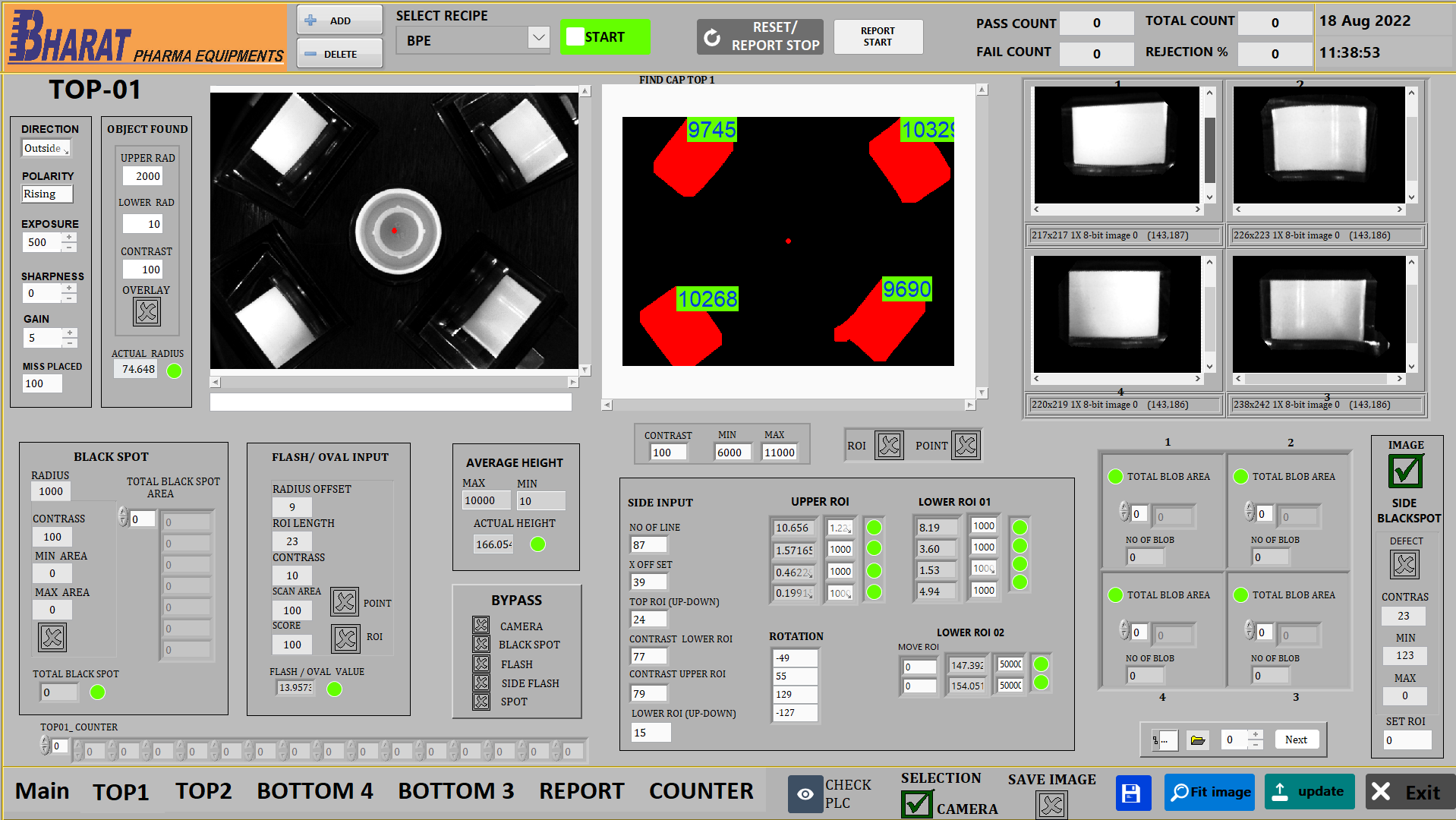Image resolution: width=1456 pixels, height=820 pixels.
Task: Click the Miss Placed input field
Action: 42,383
